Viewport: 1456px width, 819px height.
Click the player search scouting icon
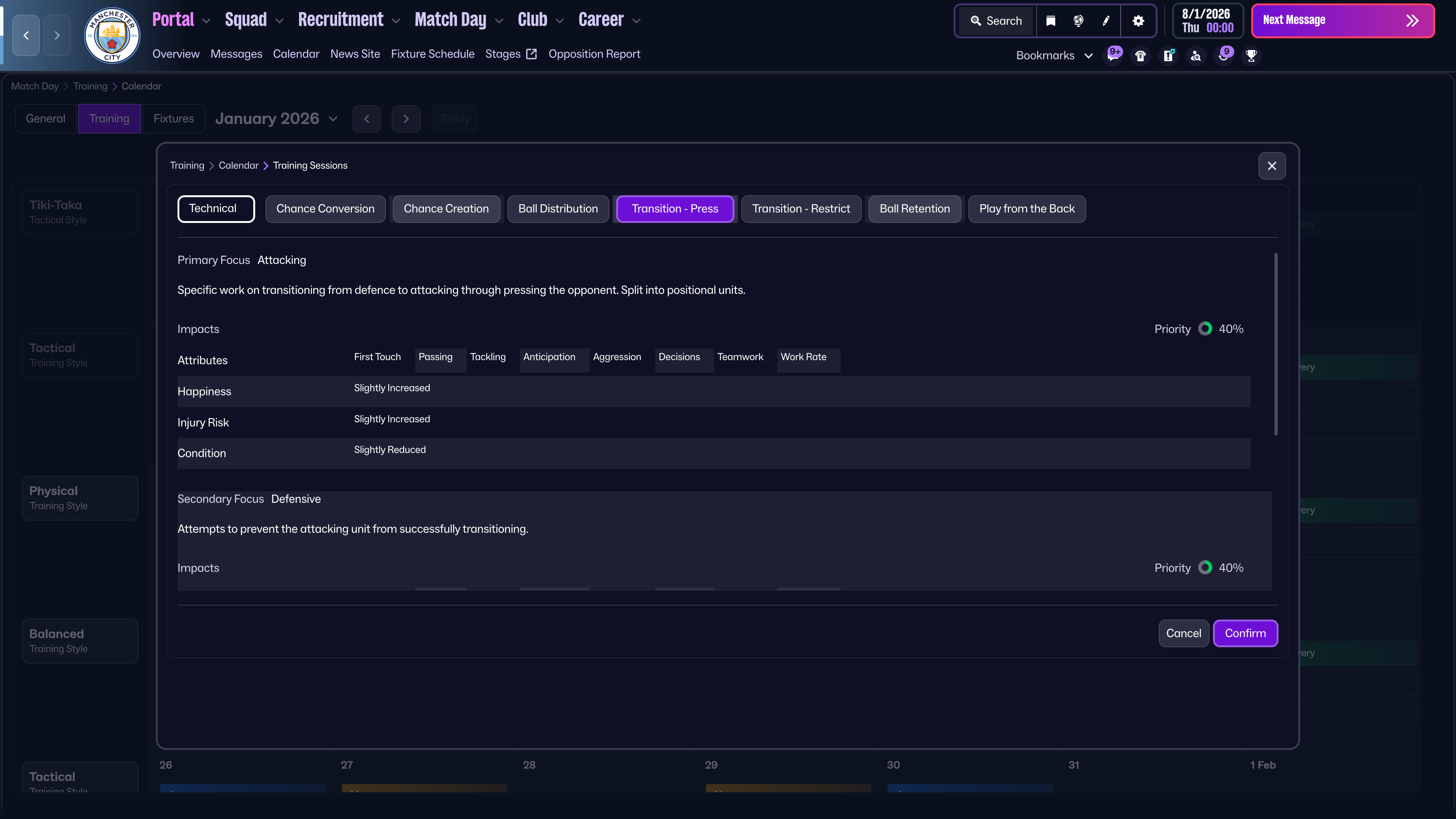pyautogui.click(x=1196, y=55)
